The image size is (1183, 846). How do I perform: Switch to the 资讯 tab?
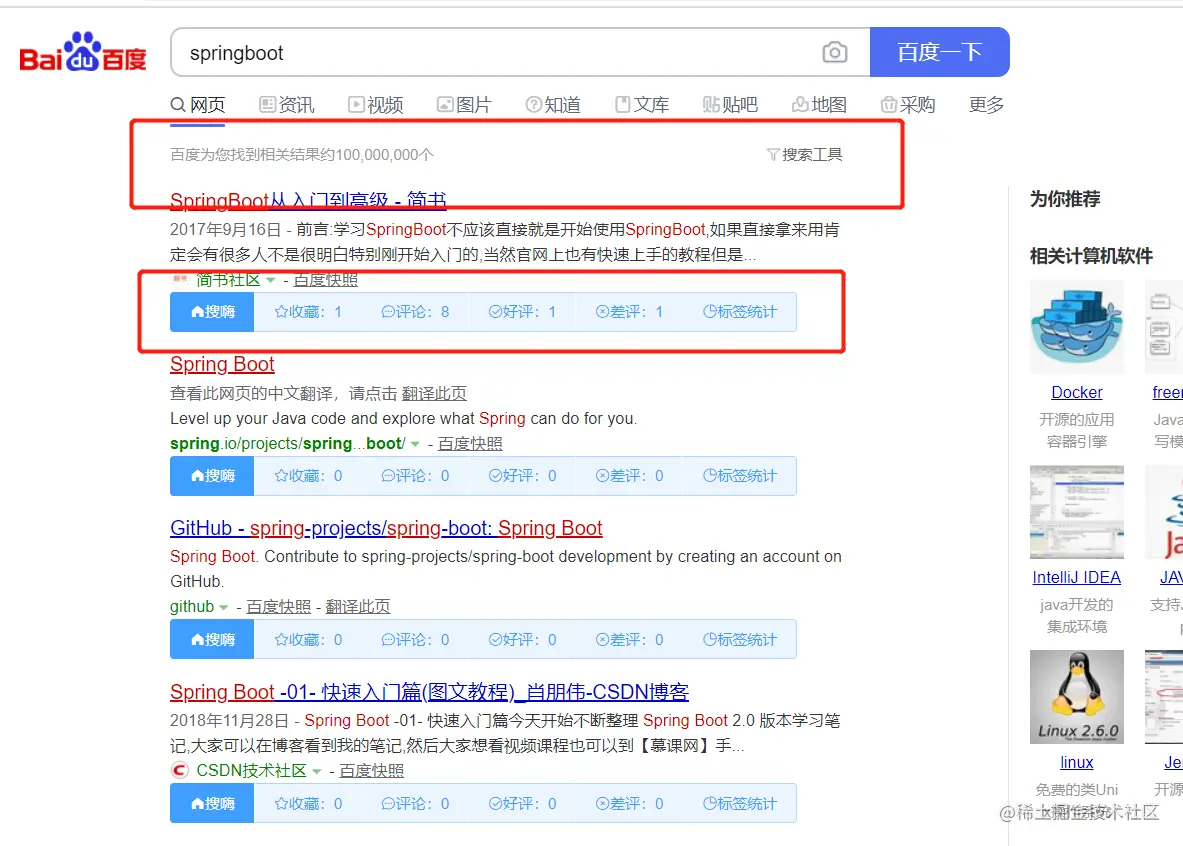(287, 105)
